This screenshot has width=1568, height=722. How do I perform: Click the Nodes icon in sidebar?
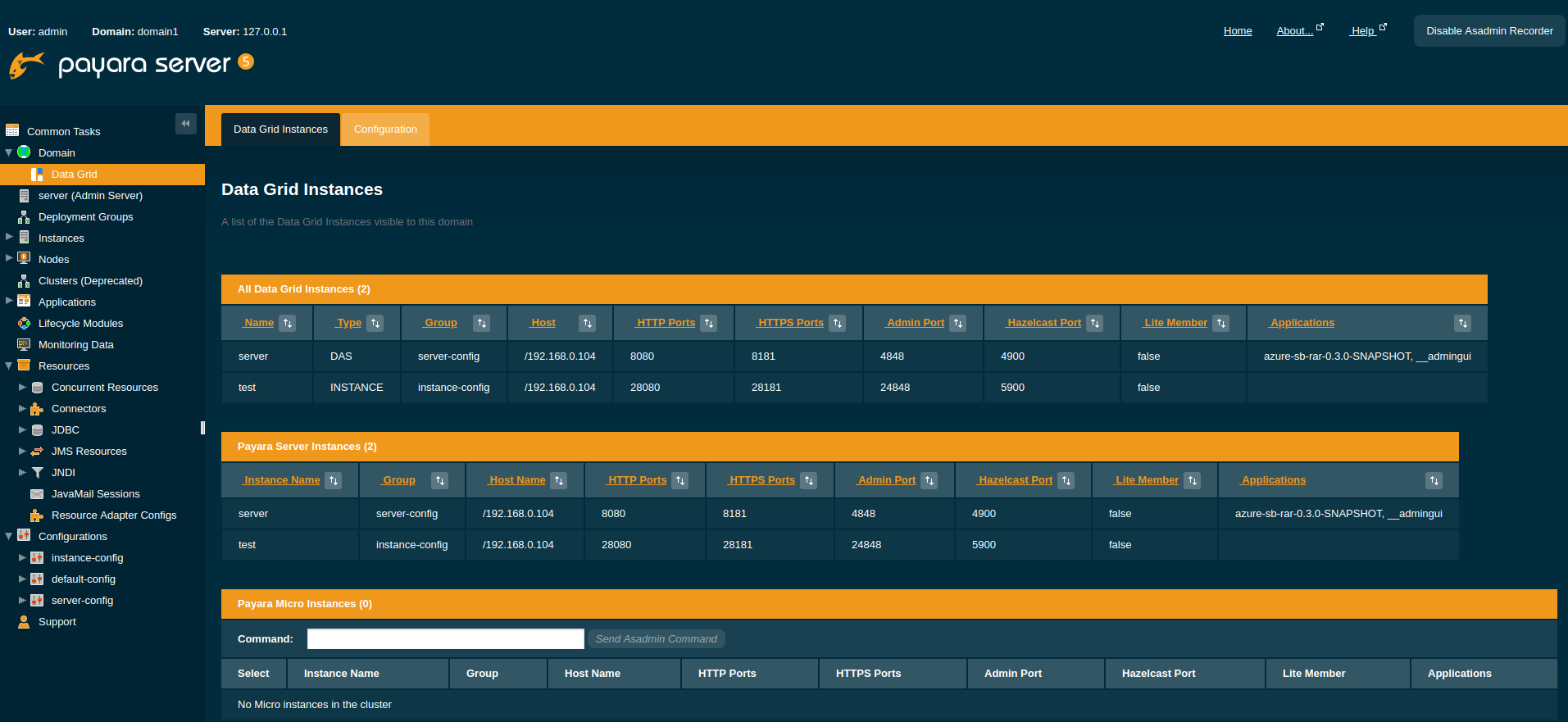click(x=24, y=258)
